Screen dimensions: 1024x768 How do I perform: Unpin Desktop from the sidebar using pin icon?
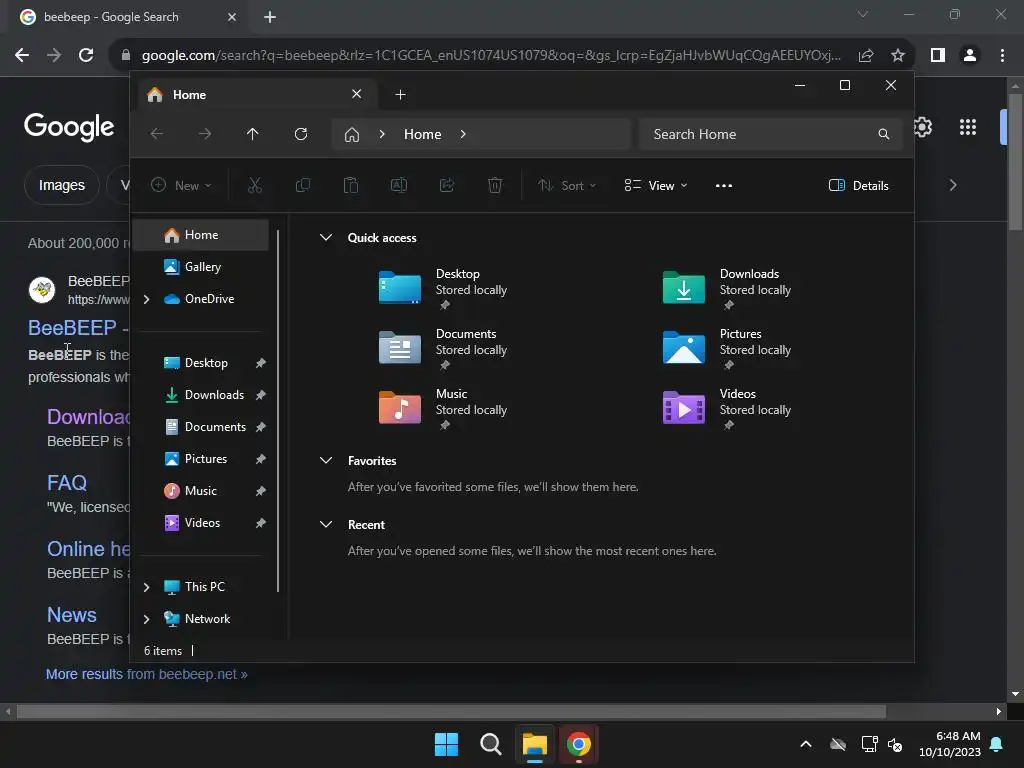click(x=261, y=363)
